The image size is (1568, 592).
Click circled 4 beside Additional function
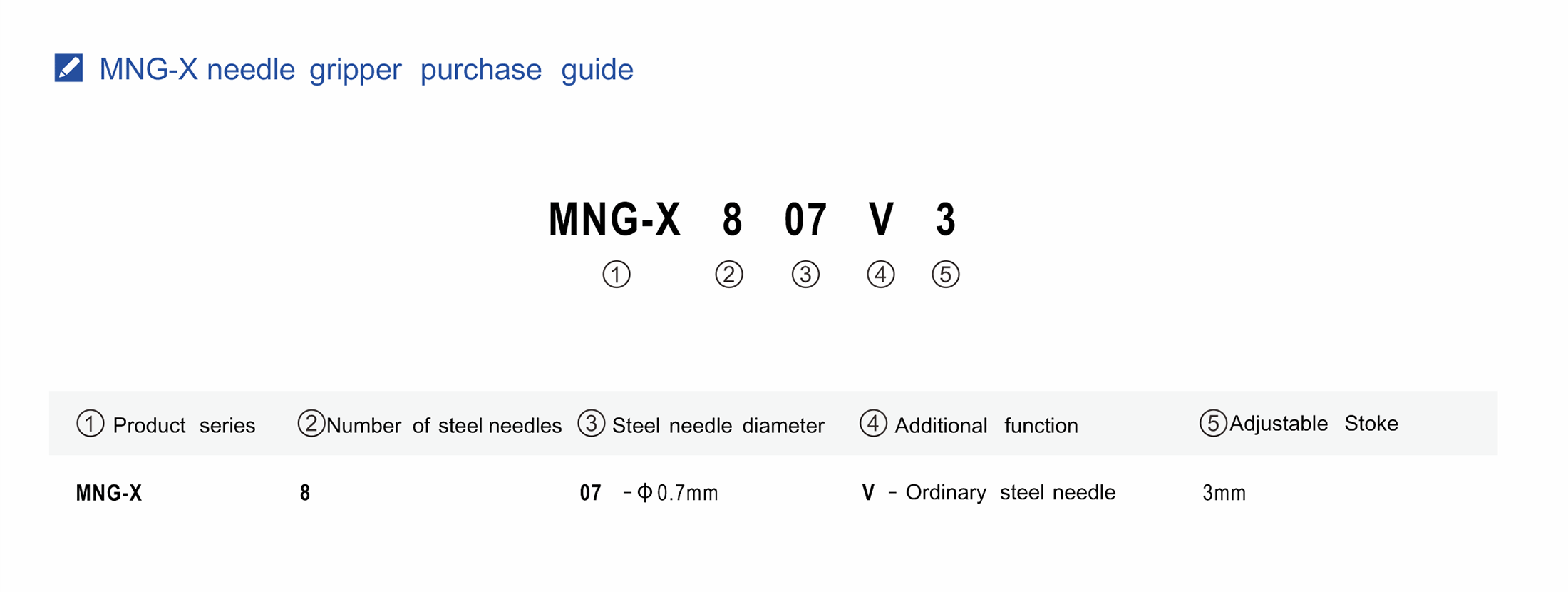[x=874, y=423]
